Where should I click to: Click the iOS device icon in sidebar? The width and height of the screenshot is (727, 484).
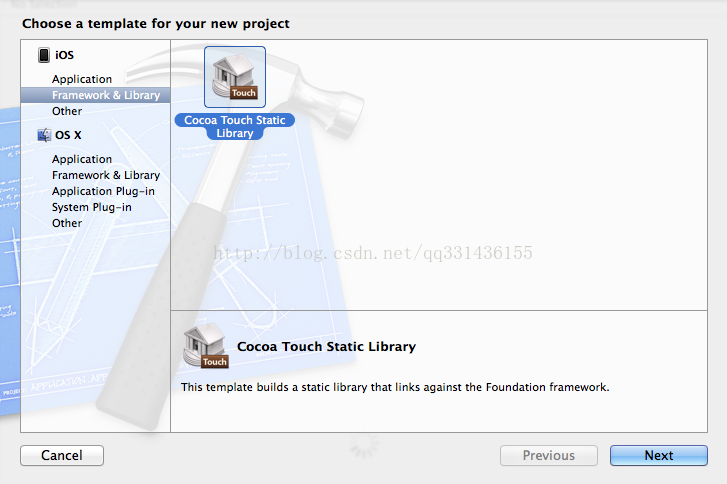(44, 55)
